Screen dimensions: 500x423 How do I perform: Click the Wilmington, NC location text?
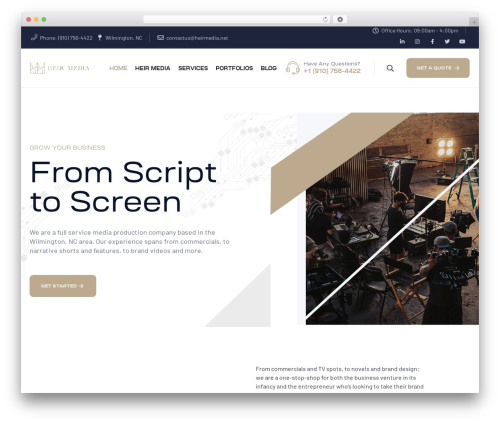(124, 38)
